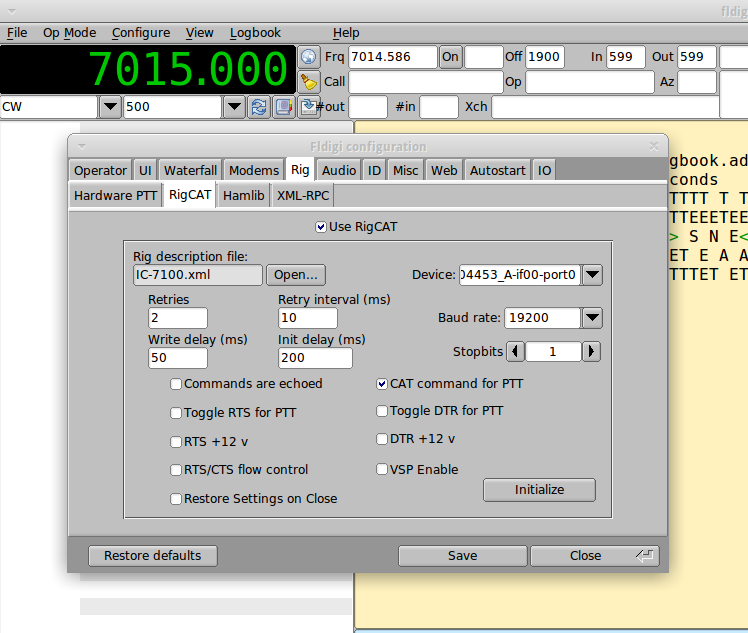Click the Retry interval input field
This screenshot has height=633, width=748.
click(308, 318)
